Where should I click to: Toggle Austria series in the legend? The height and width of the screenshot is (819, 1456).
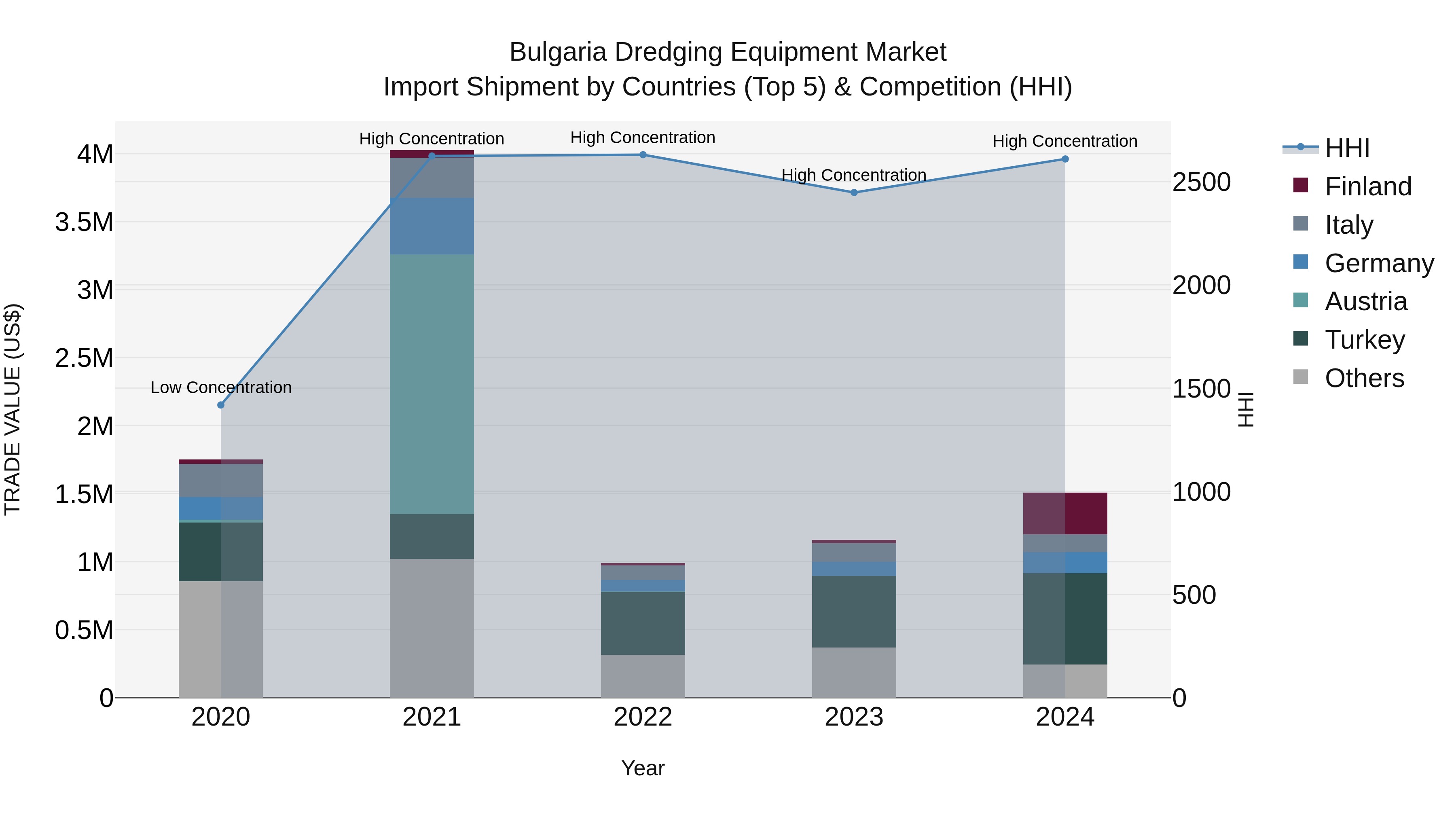tap(1350, 301)
